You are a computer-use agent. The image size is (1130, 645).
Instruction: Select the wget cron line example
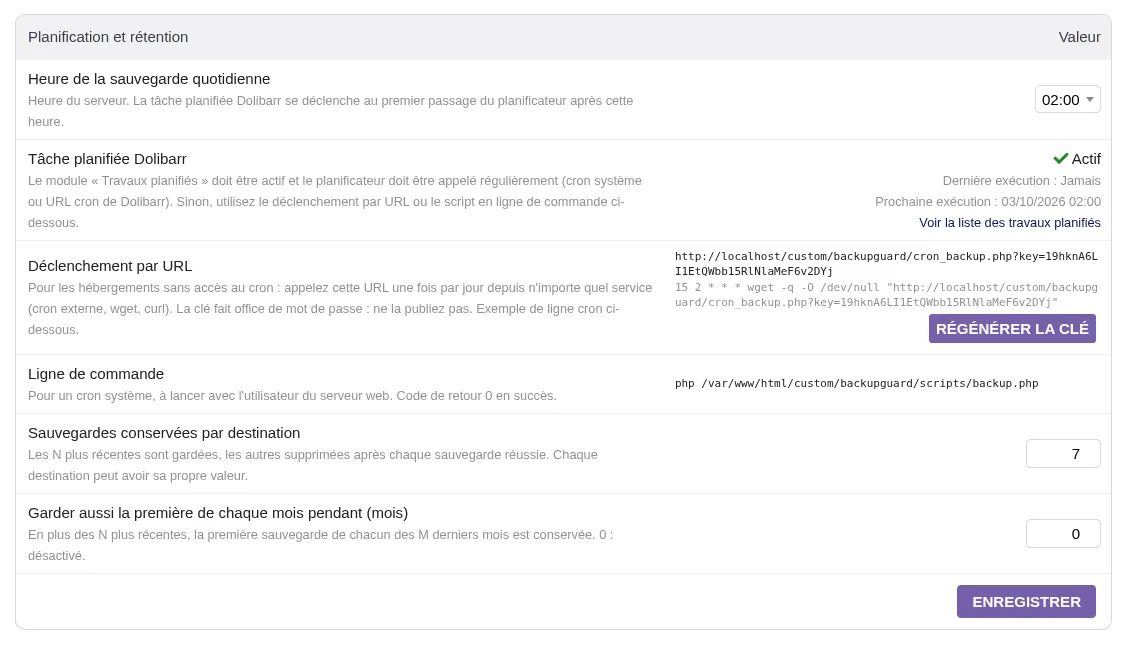[x=886, y=295]
